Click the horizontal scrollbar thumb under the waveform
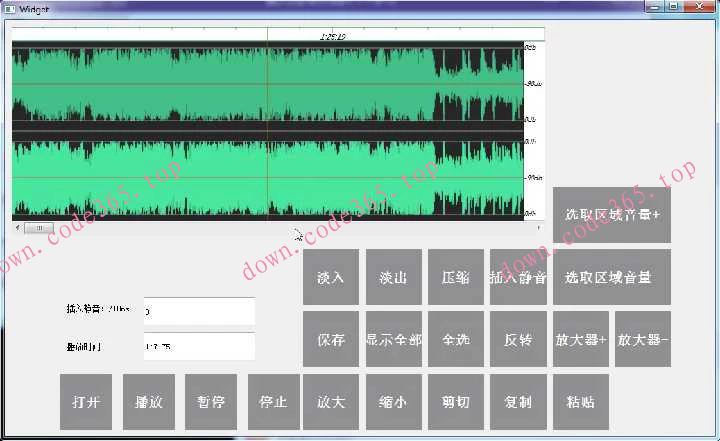 click(x=39, y=227)
